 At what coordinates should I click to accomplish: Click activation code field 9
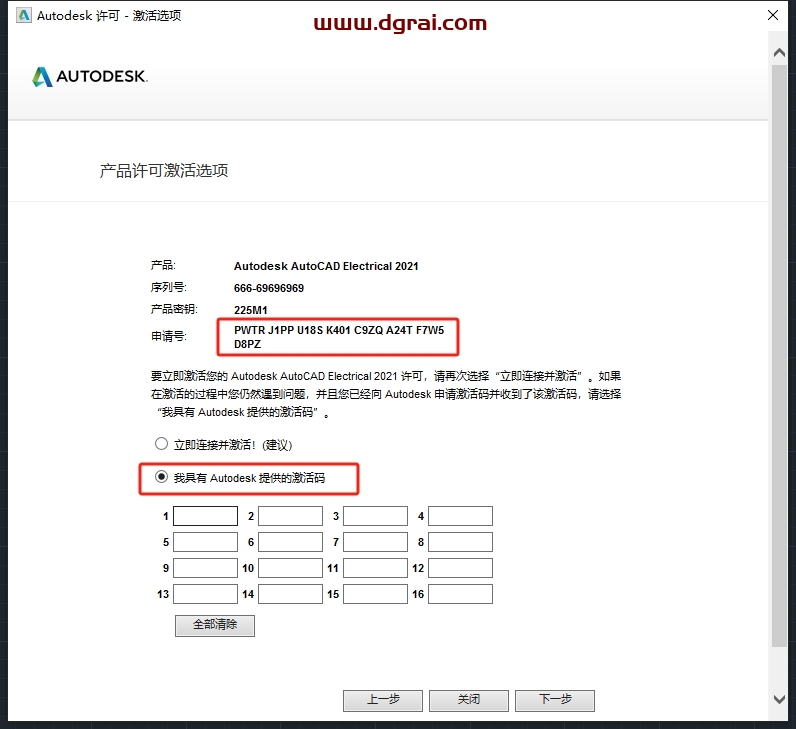205,568
